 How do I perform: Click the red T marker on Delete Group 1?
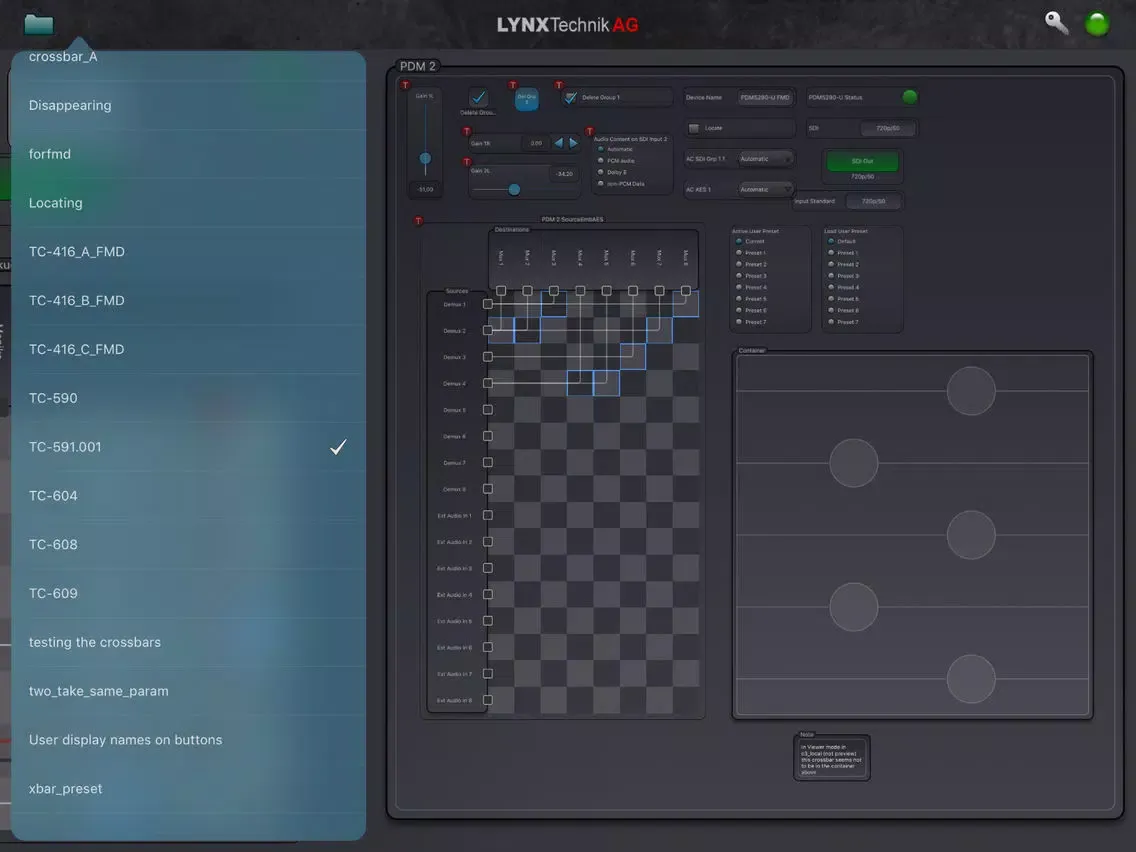(559, 85)
